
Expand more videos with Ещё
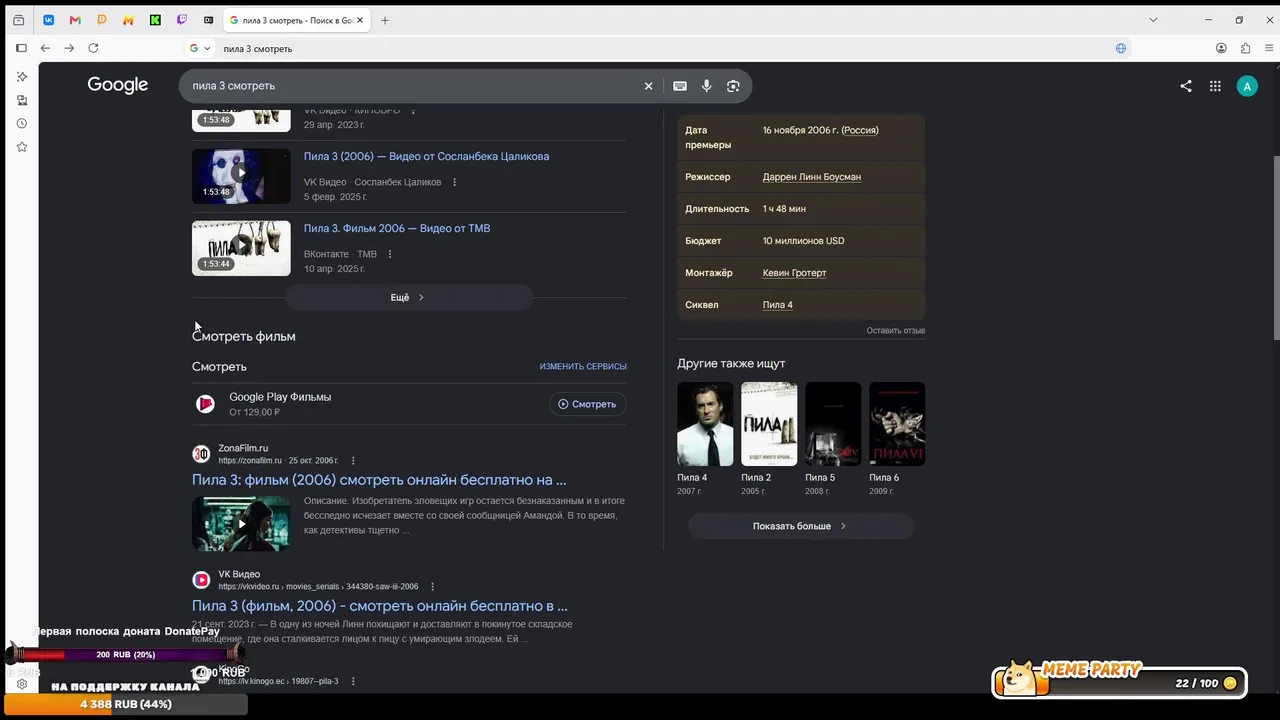(x=409, y=297)
